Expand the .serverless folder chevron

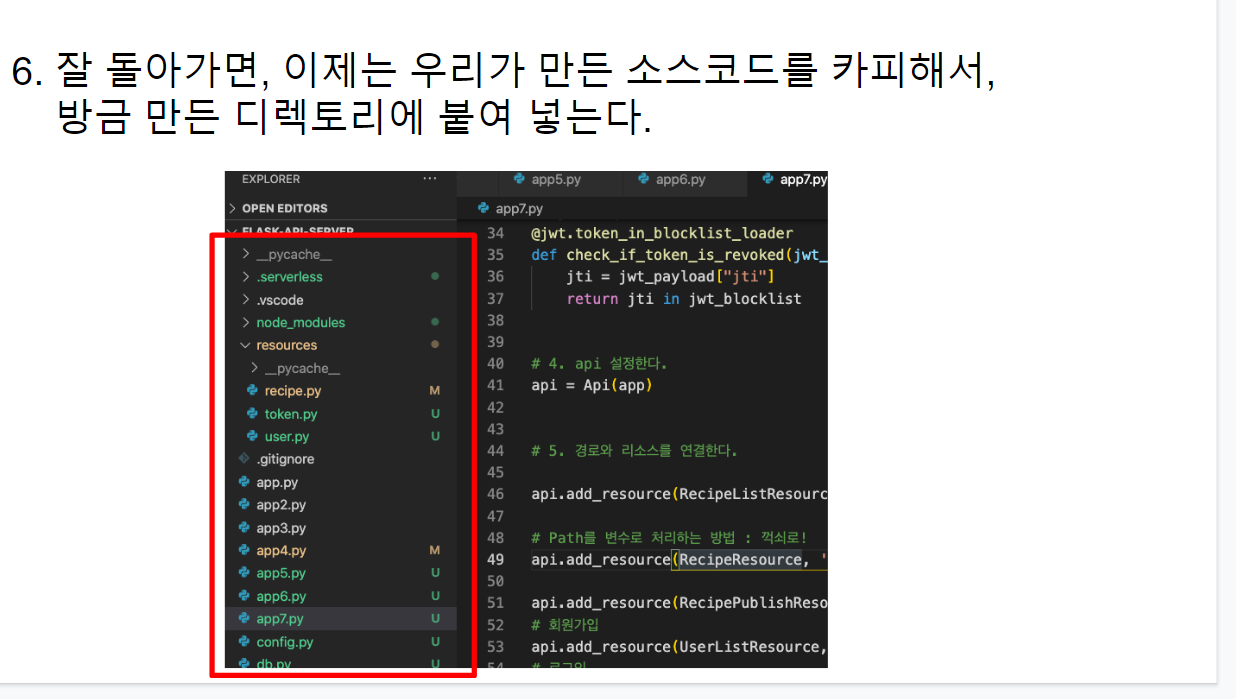click(x=246, y=277)
